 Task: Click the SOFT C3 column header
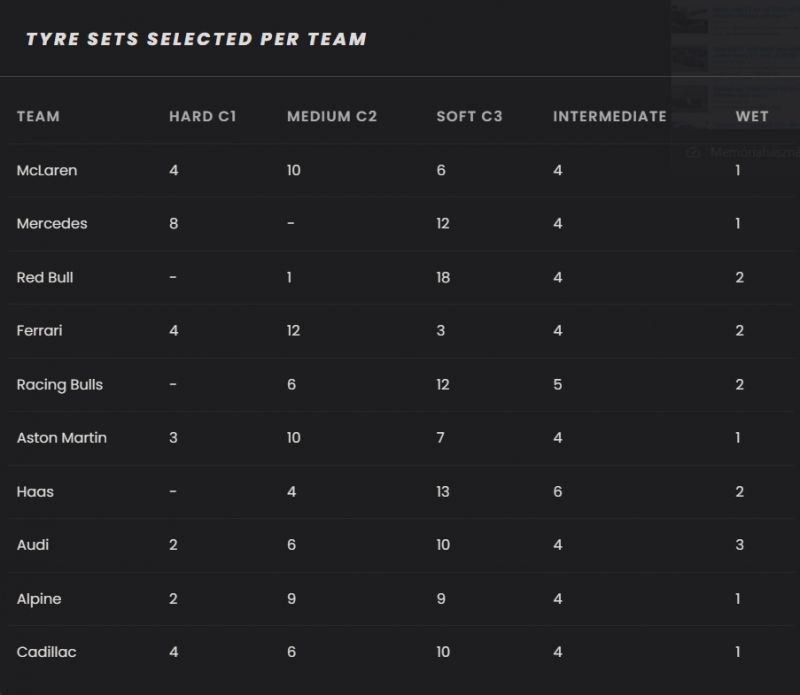point(469,116)
